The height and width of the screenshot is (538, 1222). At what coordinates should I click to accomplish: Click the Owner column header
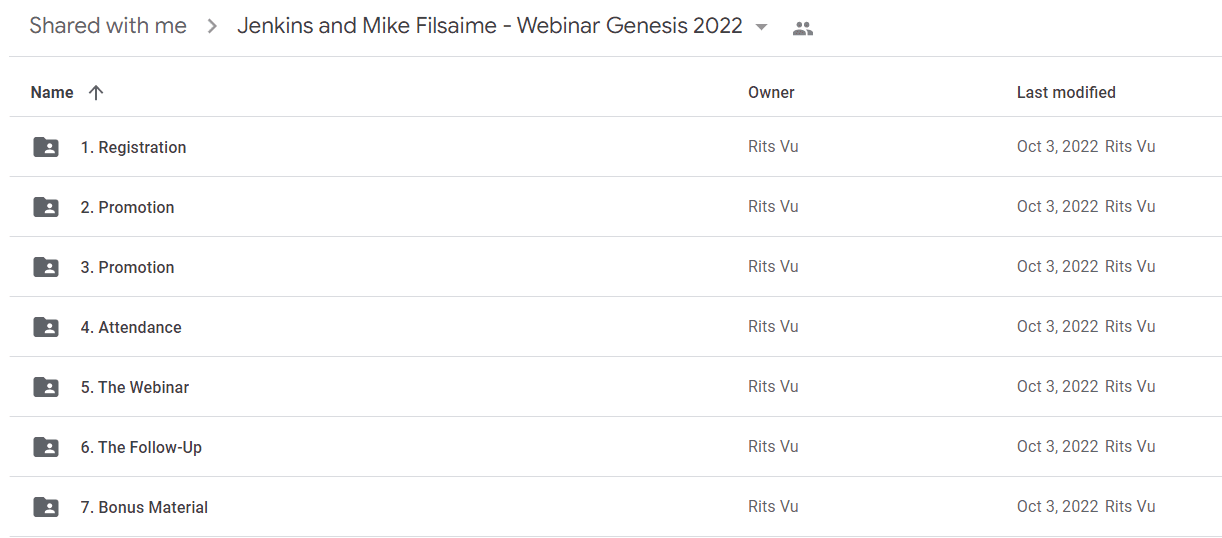(x=771, y=92)
